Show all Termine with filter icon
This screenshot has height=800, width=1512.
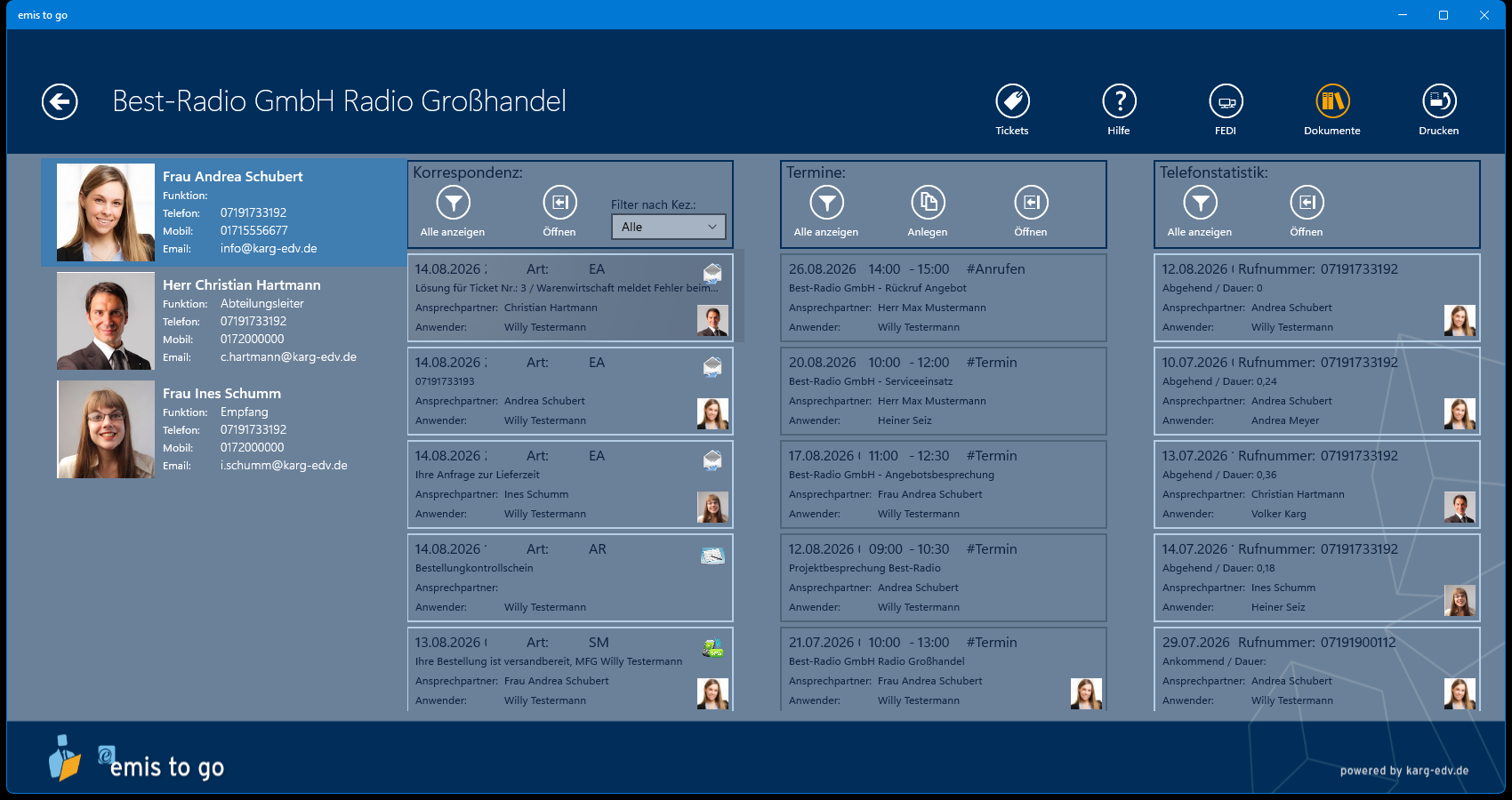point(827,203)
